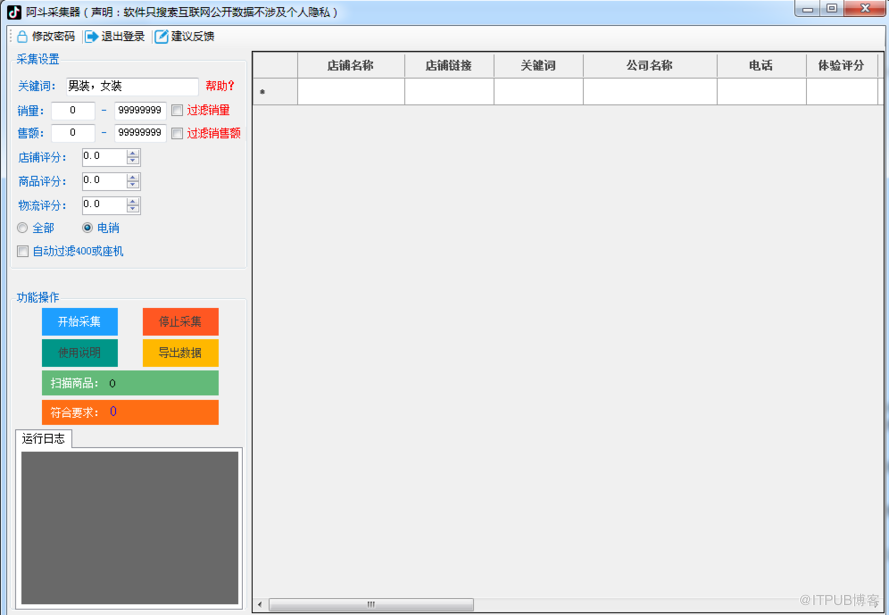Open the 帮助? link

[x=220, y=86]
